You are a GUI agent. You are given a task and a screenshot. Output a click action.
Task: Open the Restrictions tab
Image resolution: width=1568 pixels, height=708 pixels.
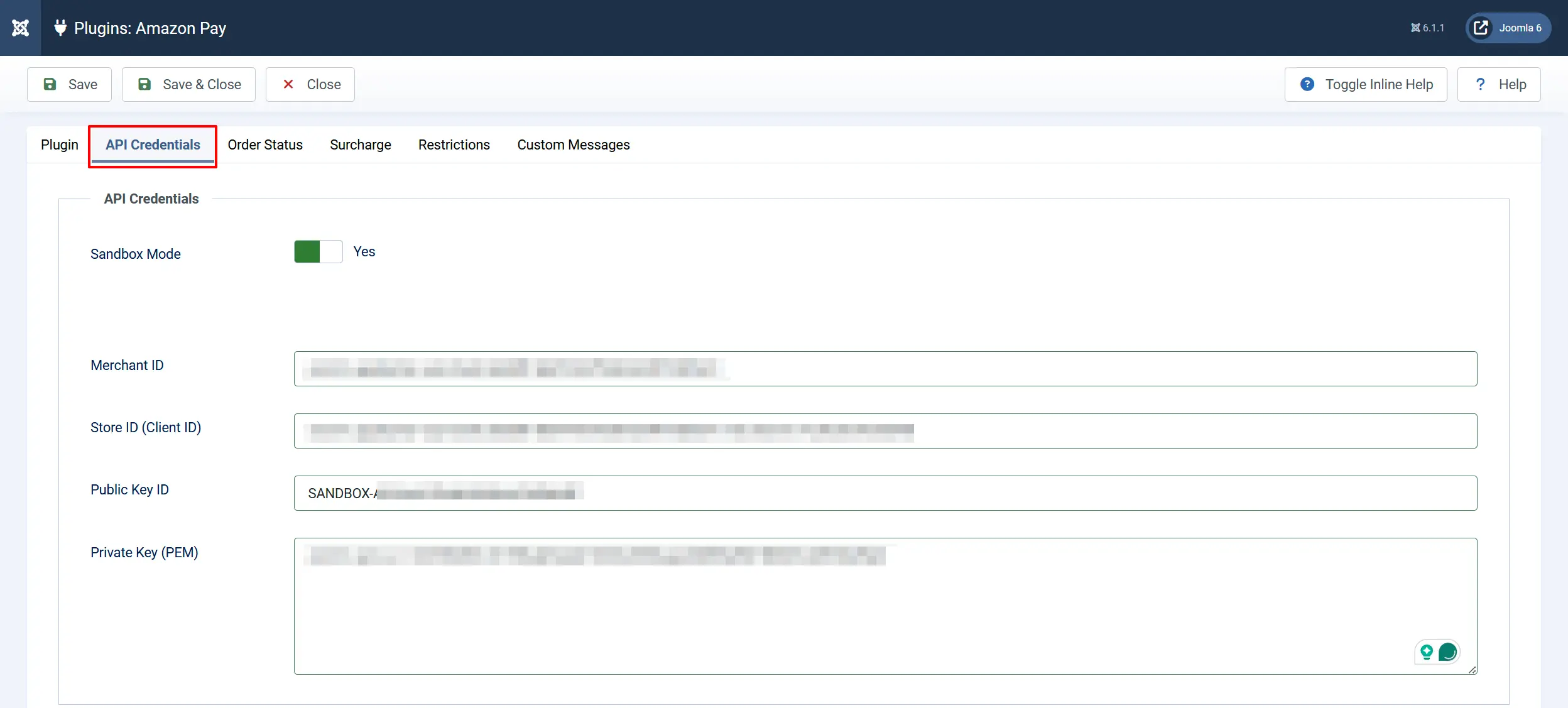click(x=454, y=144)
